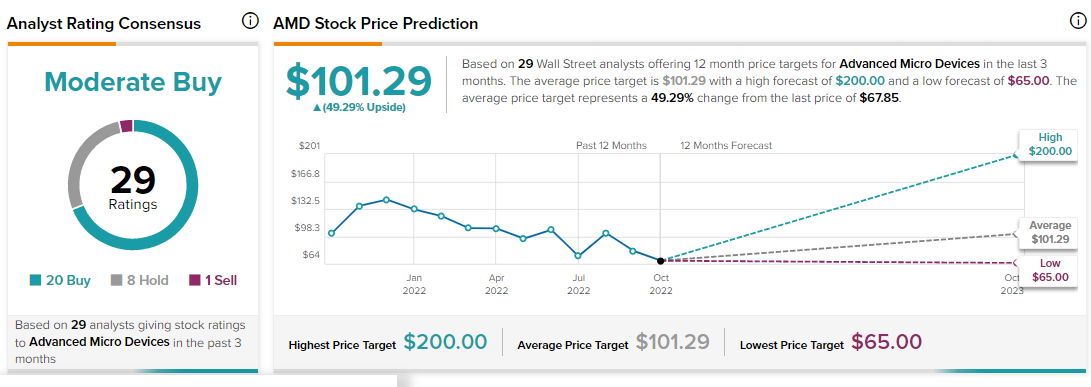Click Highest Price Target $200.00 value
This screenshot has height=387, width=1091.
click(445, 342)
